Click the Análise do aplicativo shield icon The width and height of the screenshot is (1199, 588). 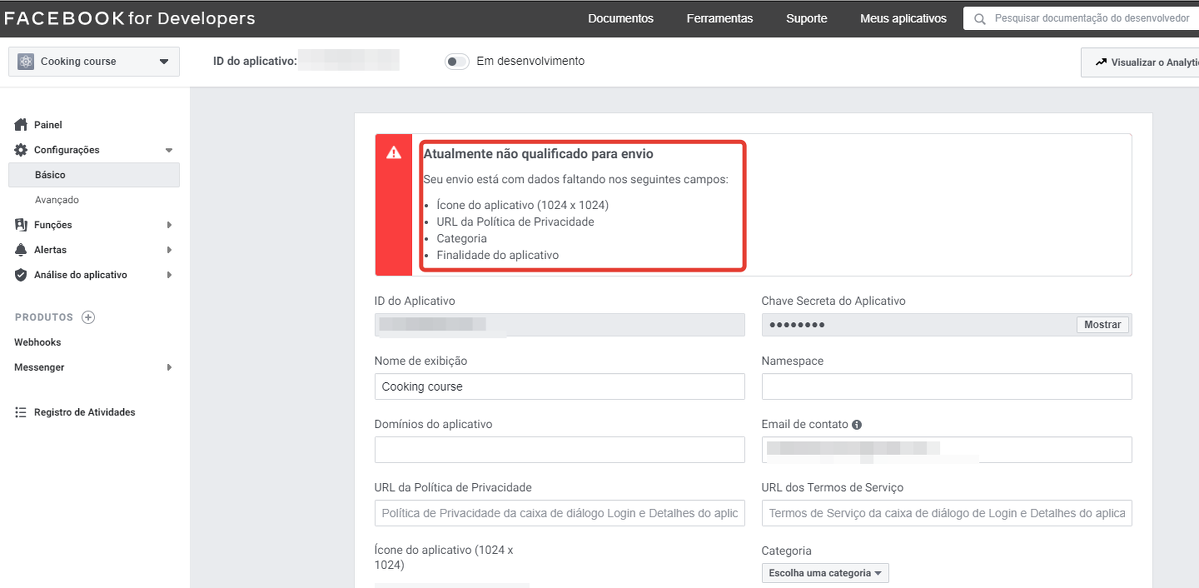click(x=20, y=275)
